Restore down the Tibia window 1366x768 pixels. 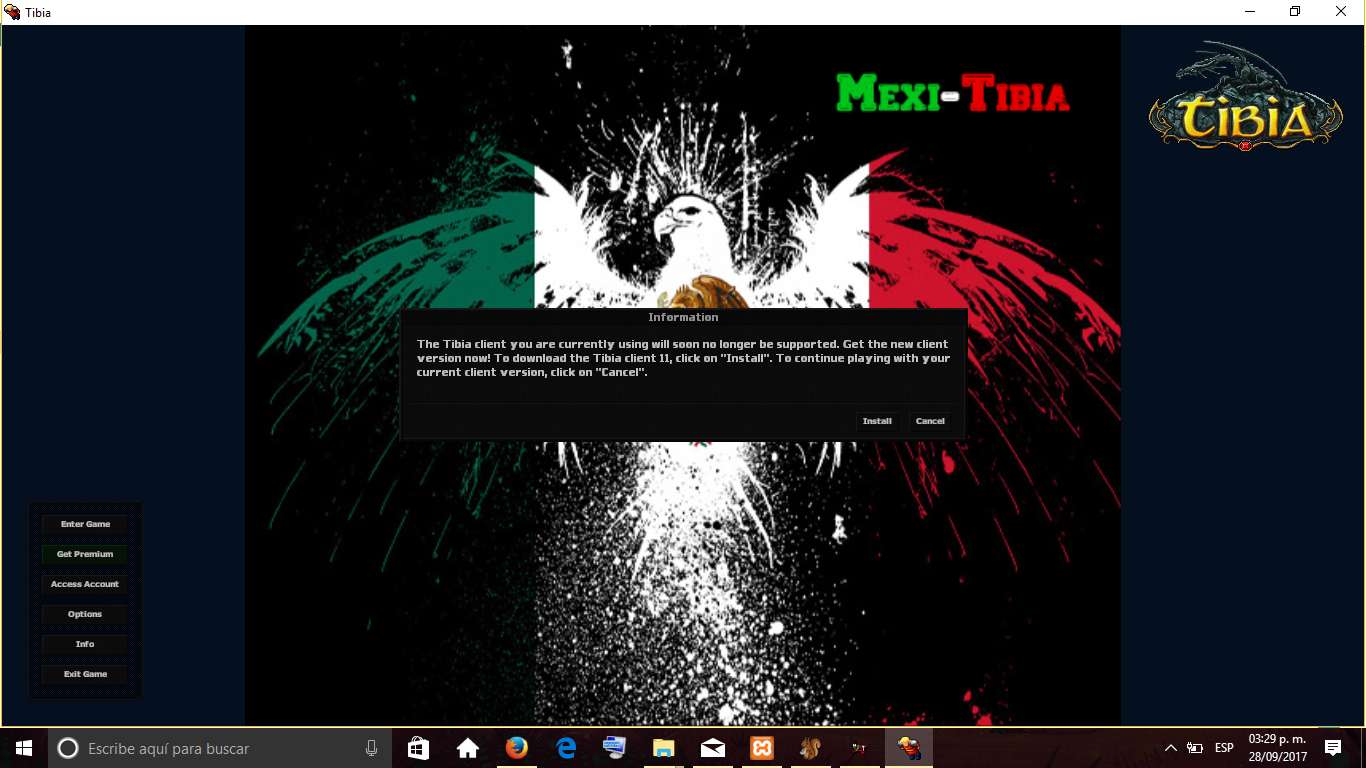1295,12
